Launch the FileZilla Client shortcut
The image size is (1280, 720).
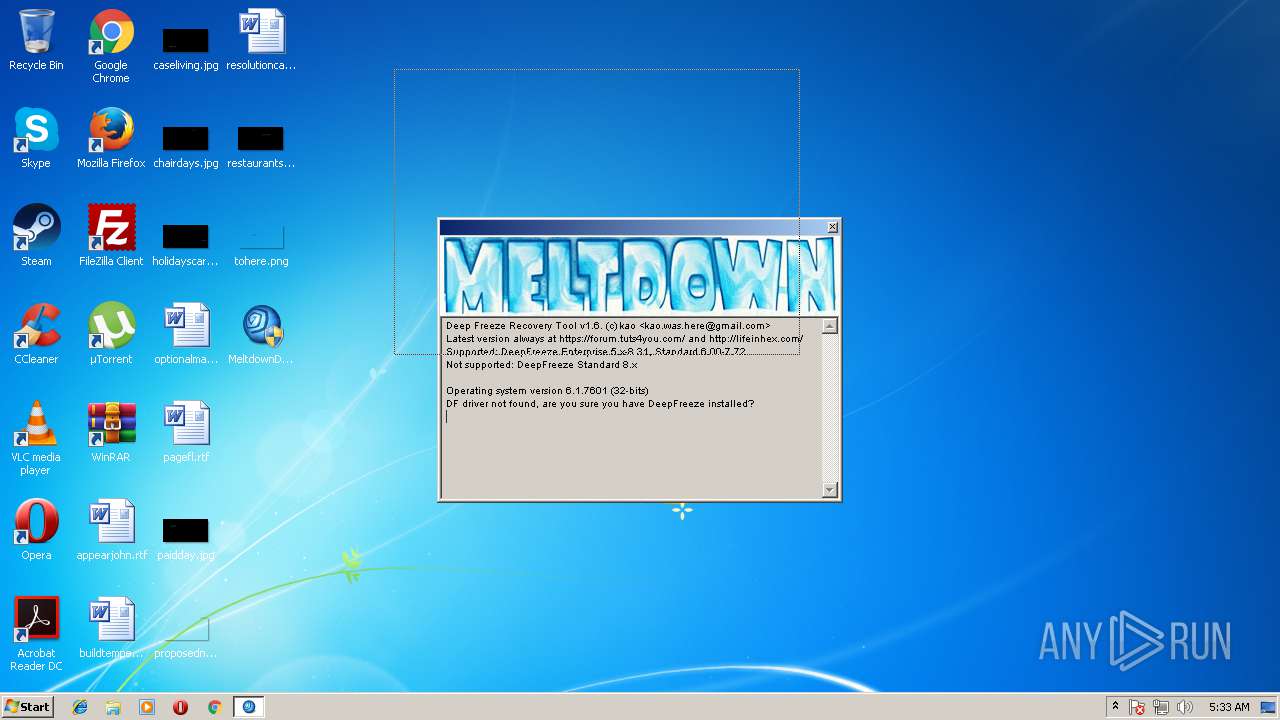[111, 236]
